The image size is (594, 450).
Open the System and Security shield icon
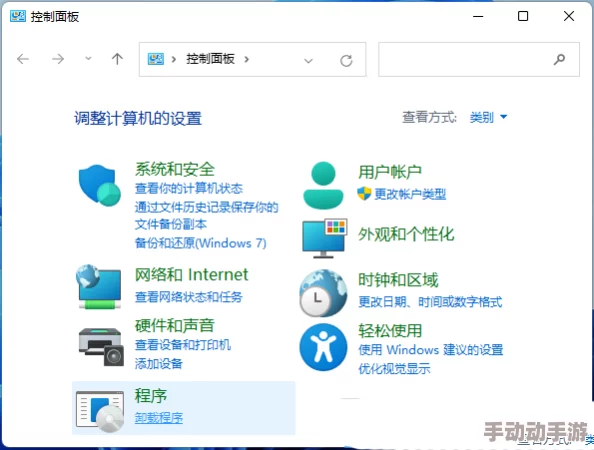click(100, 185)
